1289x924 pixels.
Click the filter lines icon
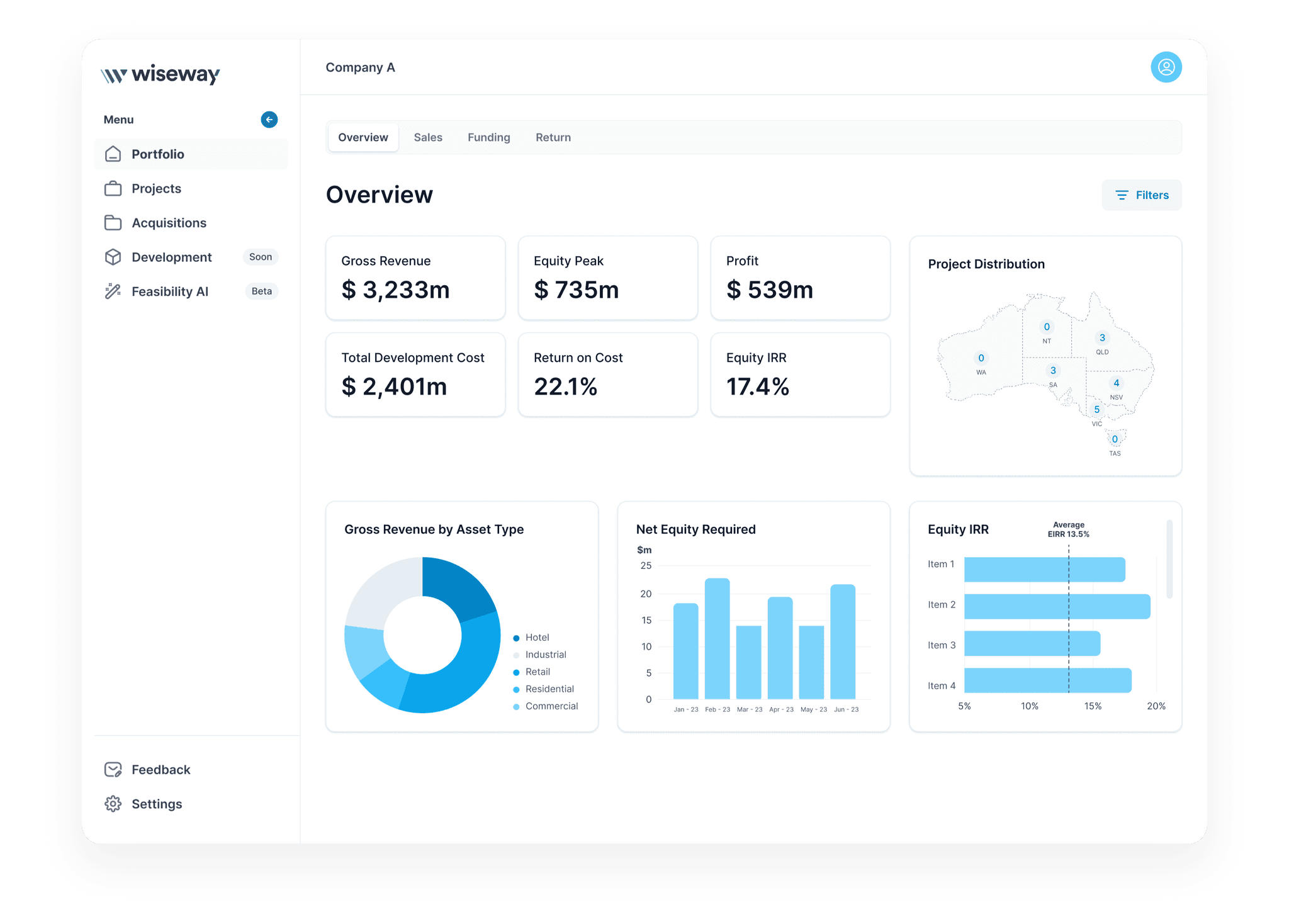[x=1122, y=195]
